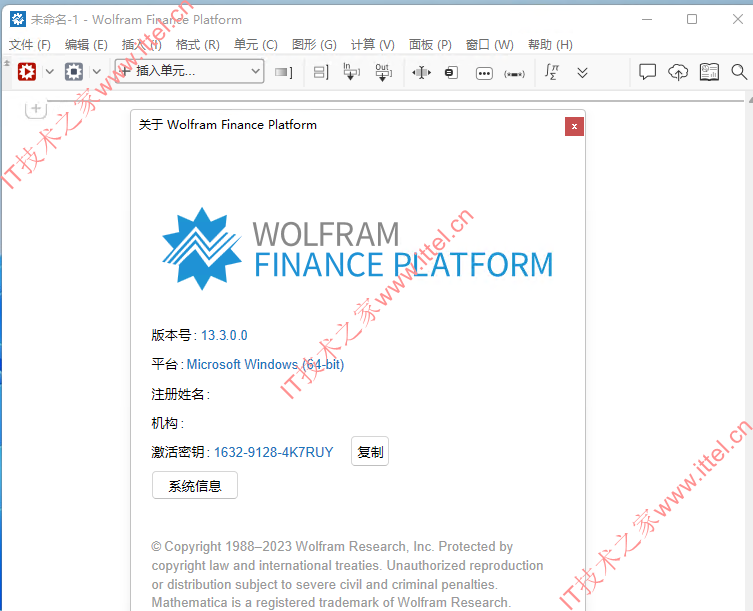Click the In cell arrow icon
The width and height of the screenshot is (753, 611).
(x=351, y=72)
